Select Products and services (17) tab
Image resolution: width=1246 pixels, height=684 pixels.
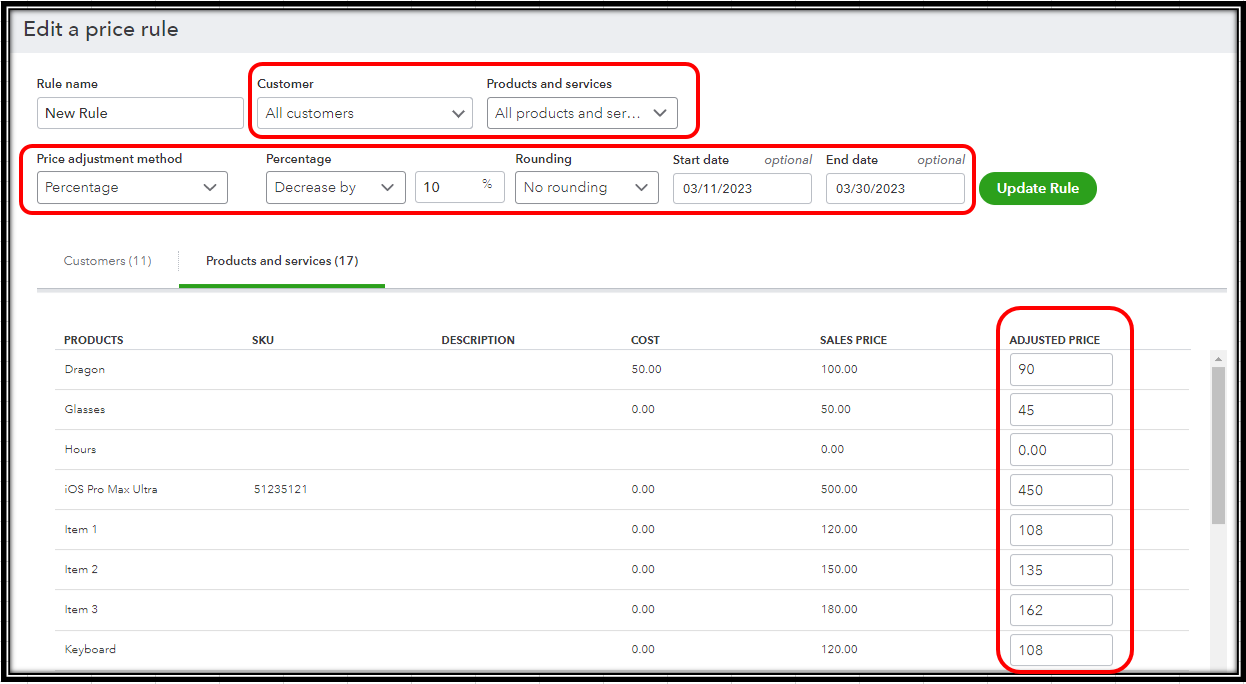coord(282,261)
